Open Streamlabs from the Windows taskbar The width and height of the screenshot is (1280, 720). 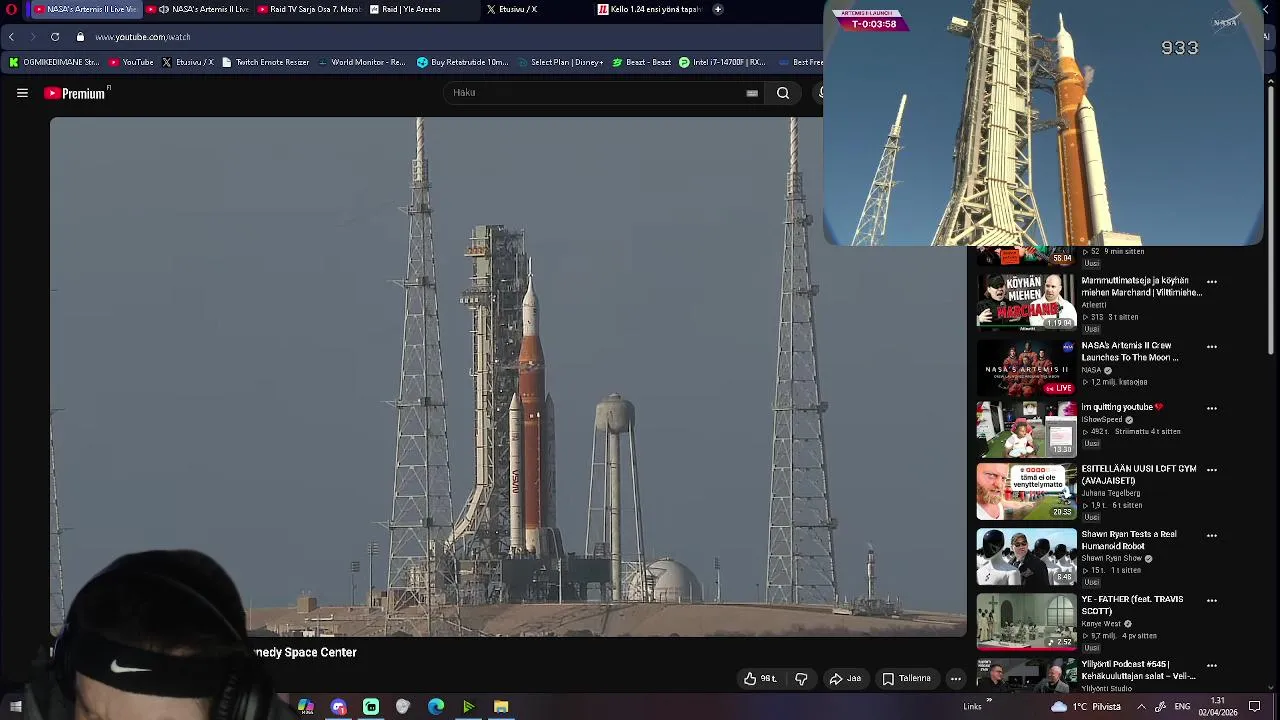point(371,707)
